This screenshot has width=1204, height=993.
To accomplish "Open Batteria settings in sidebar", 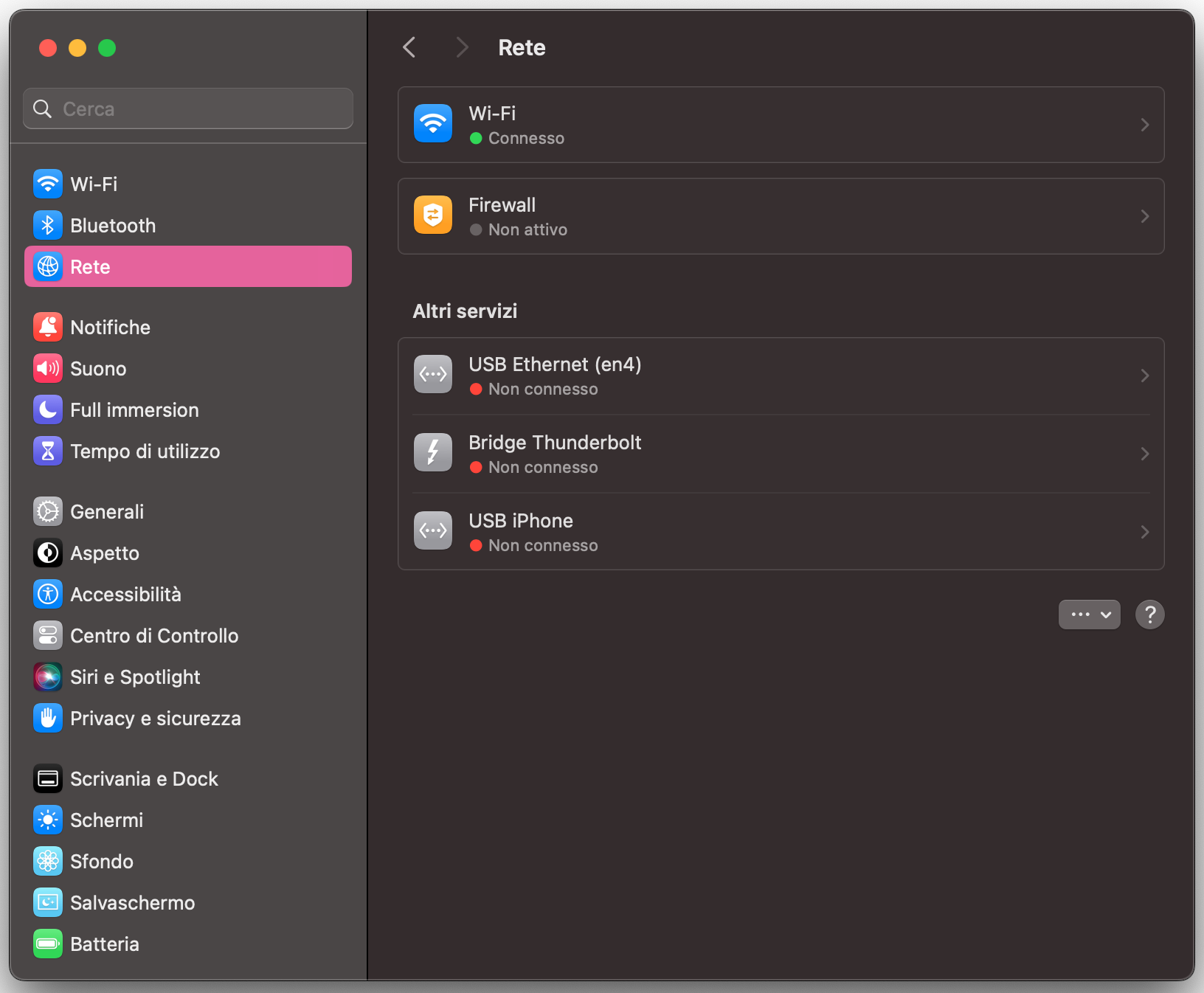I will (104, 944).
